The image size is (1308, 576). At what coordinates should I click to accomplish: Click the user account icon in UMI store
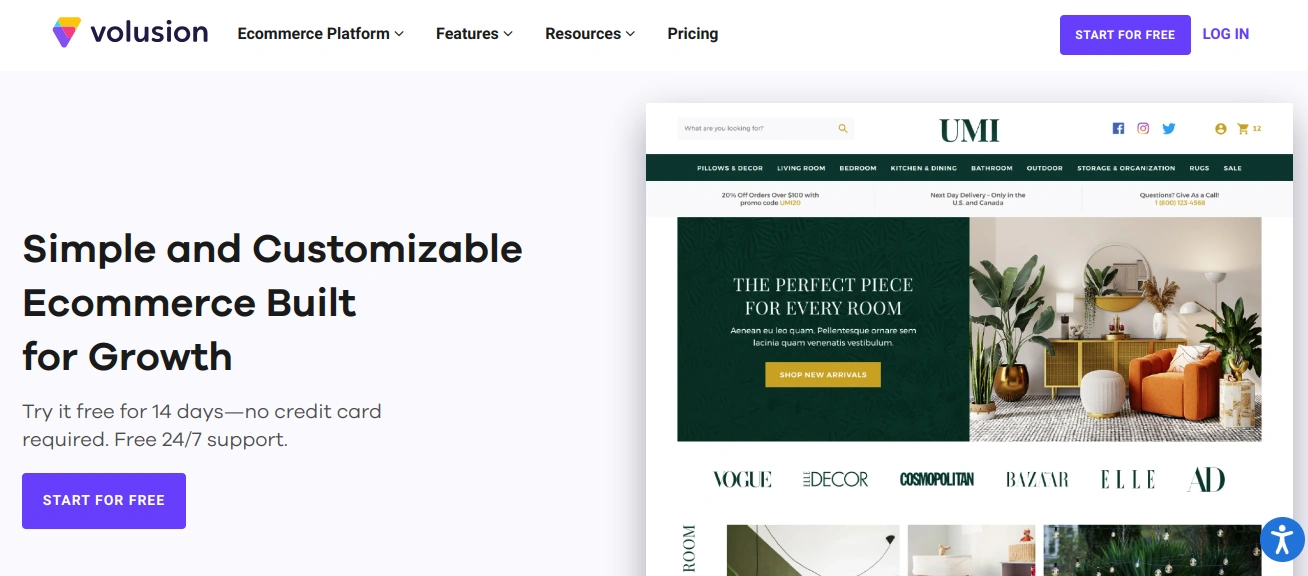click(x=1220, y=129)
